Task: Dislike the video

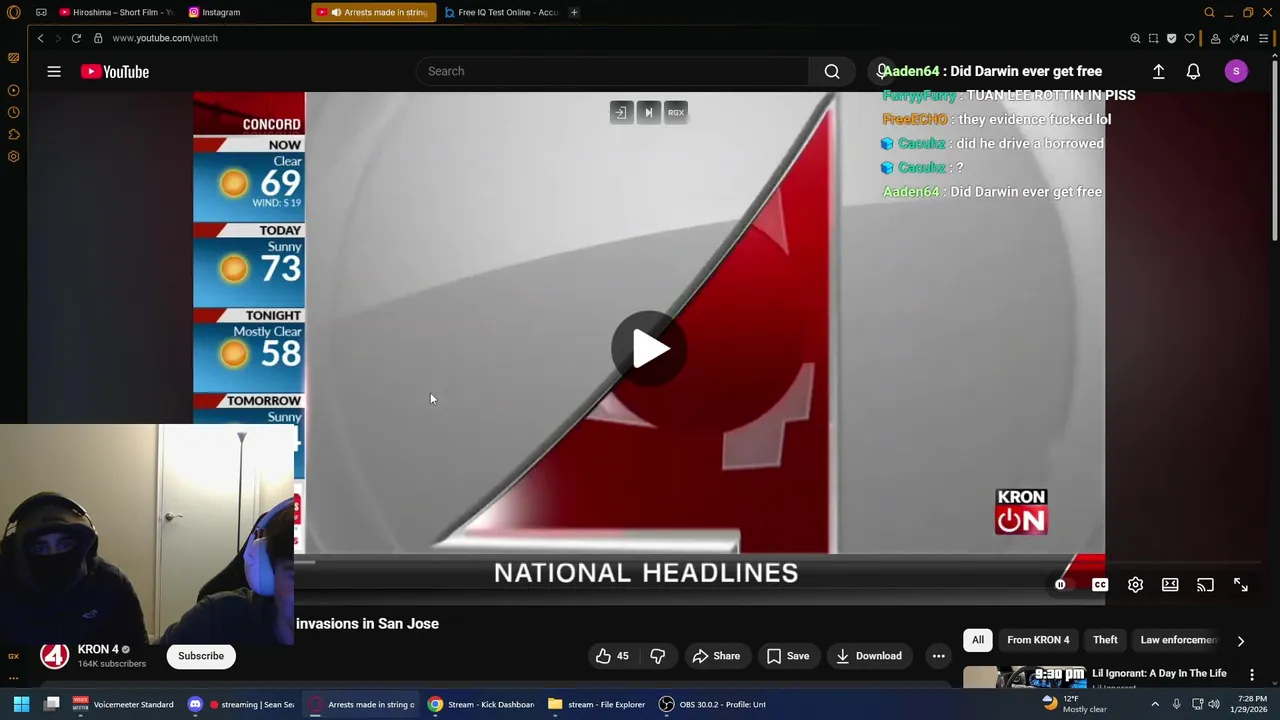Action: [x=658, y=656]
